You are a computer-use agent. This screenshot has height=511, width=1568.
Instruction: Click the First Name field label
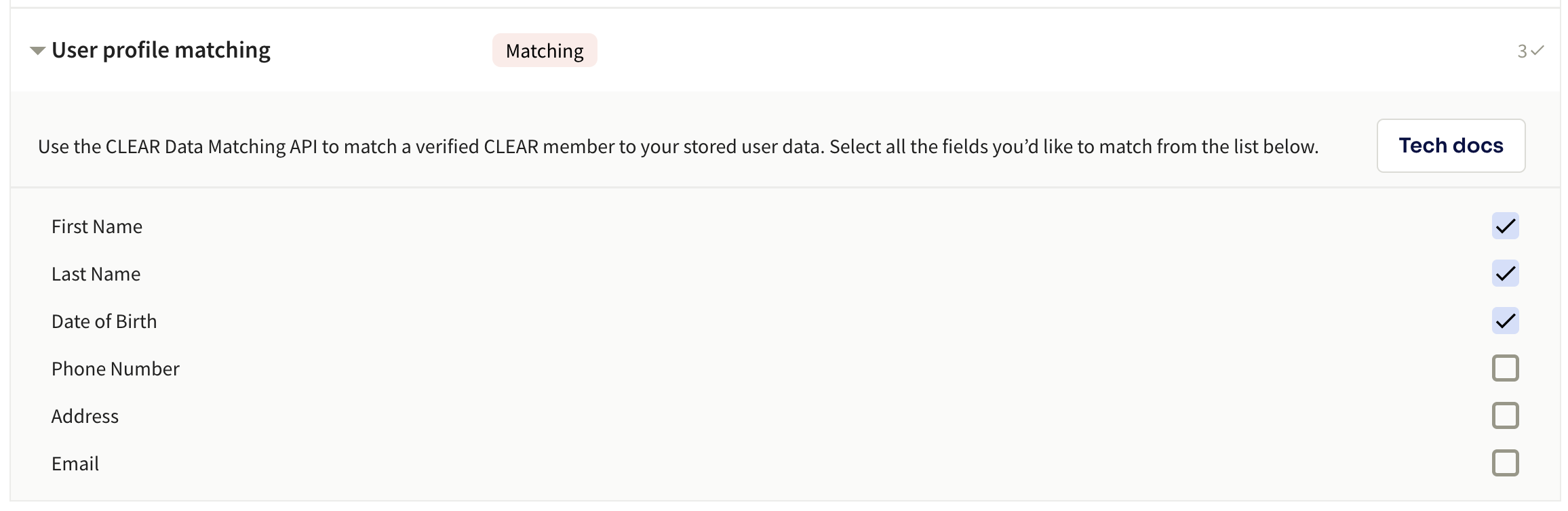tap(97, 226)
